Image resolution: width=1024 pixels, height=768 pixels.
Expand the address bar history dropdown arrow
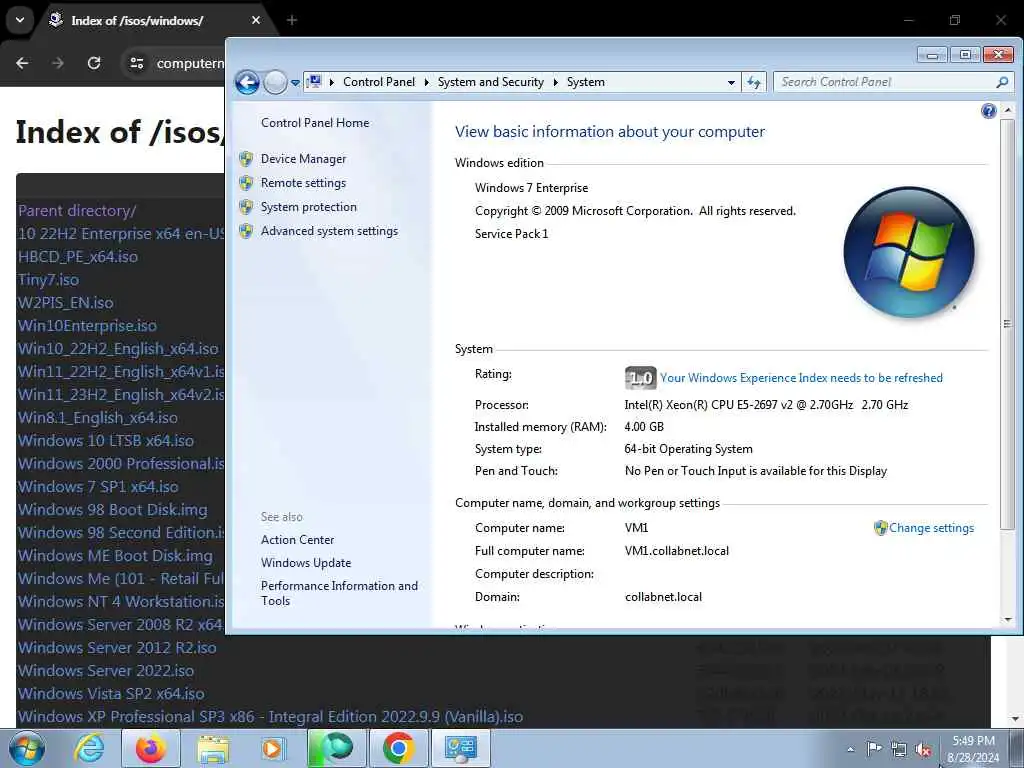731,82
